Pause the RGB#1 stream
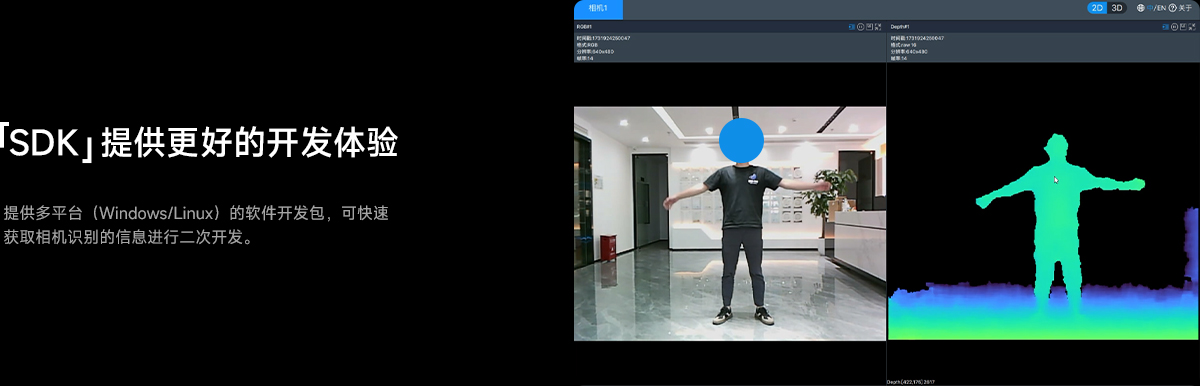This screenshot has height=386, width=1200. point(860,27)
